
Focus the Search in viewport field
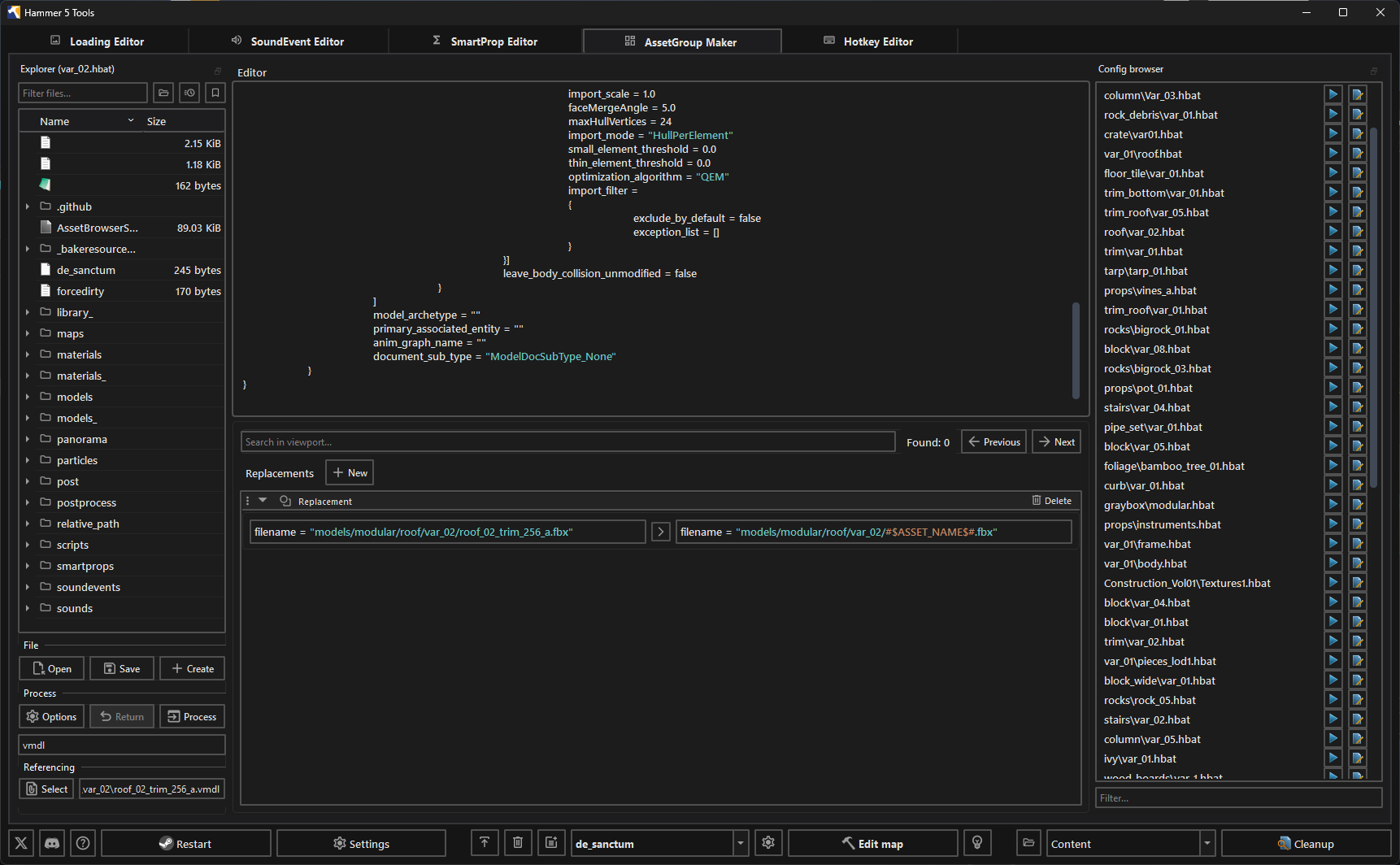[x=567, y=442]
